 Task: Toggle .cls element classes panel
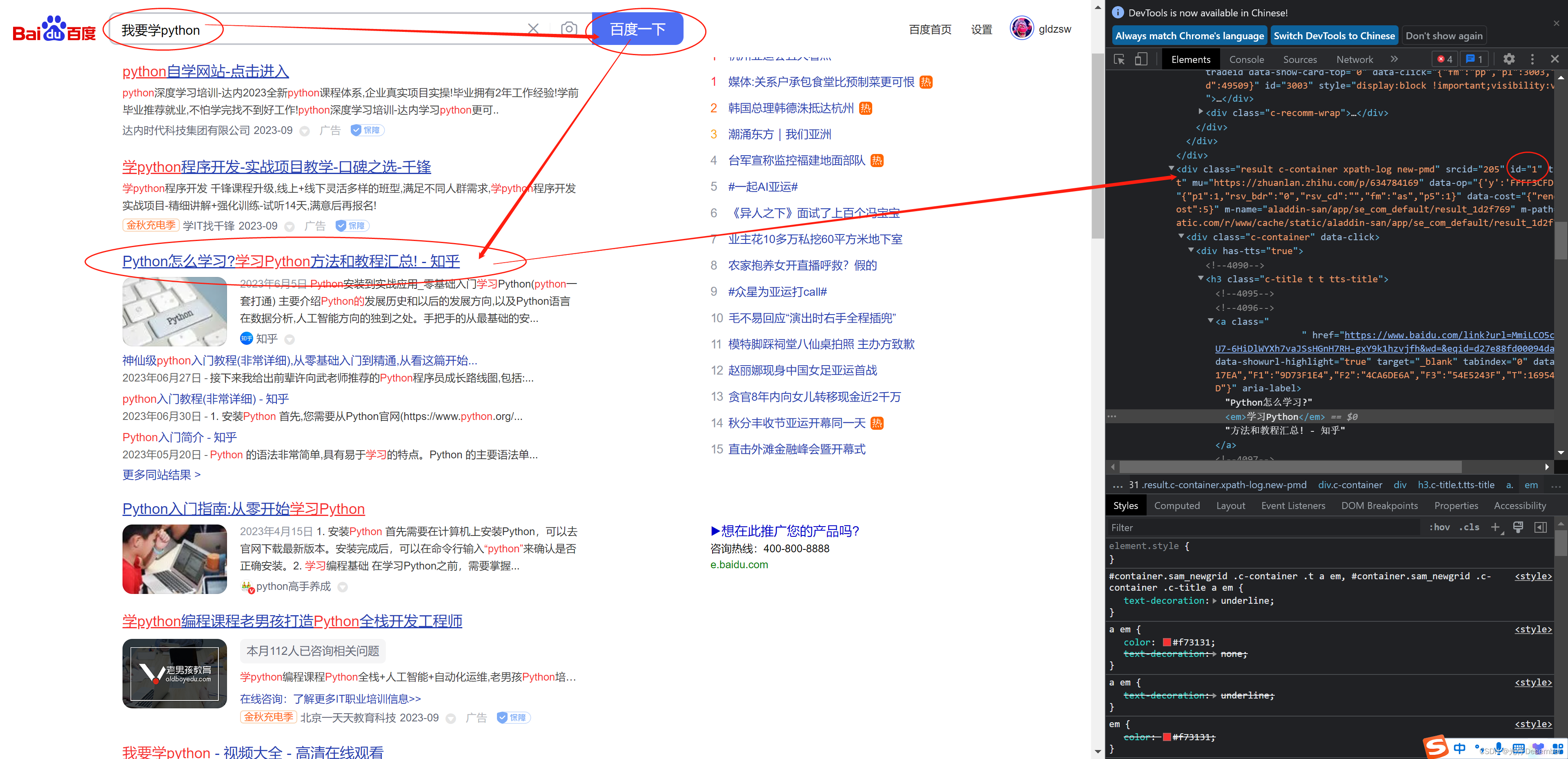coord(1469,527)
